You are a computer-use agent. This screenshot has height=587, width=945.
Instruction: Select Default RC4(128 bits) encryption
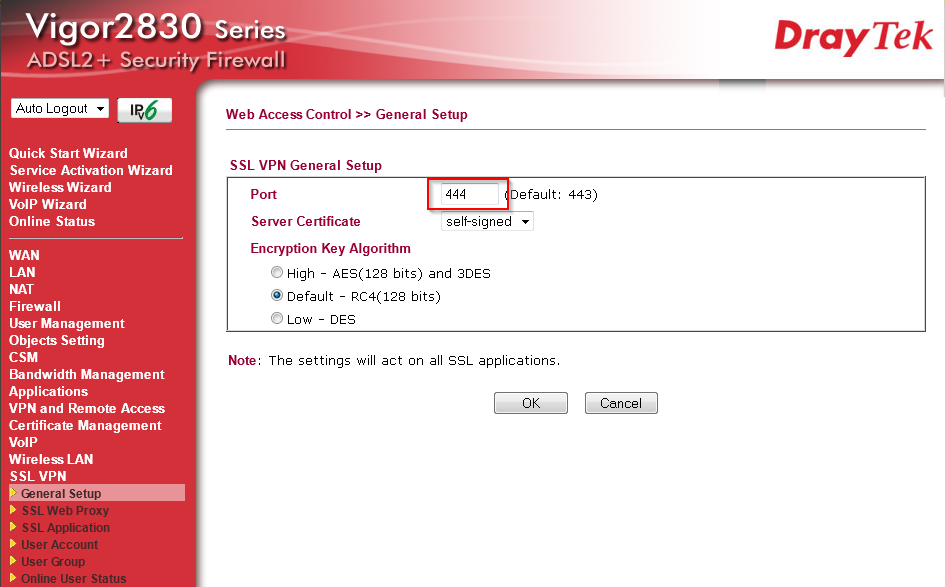point(277,295)
